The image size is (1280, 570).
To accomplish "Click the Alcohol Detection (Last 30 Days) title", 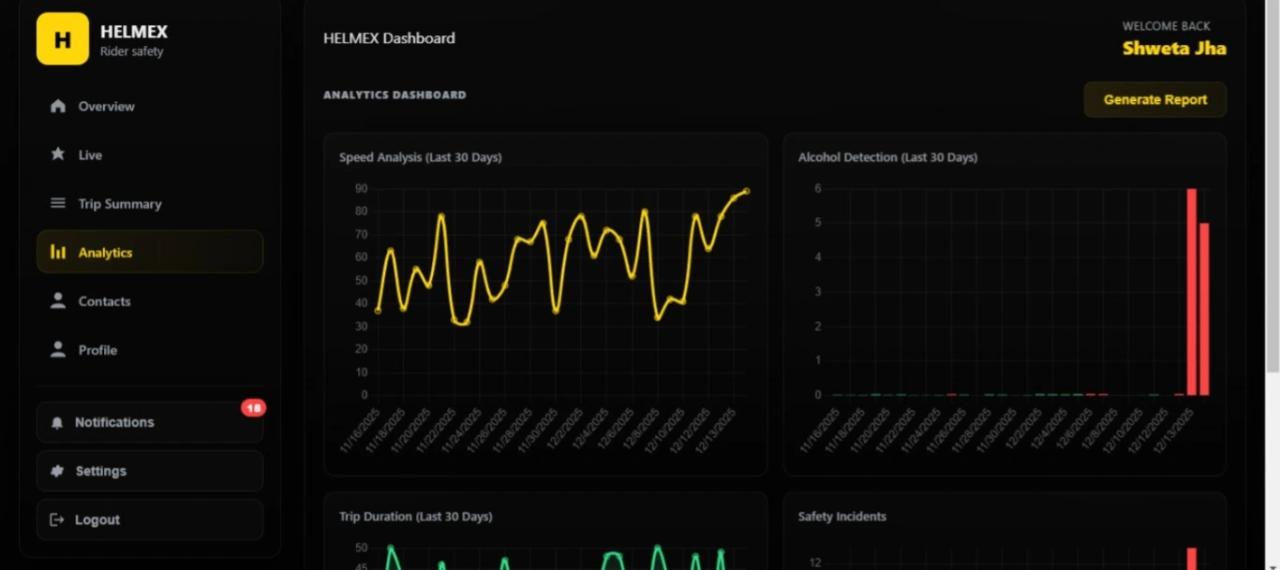I will [888, 158].
